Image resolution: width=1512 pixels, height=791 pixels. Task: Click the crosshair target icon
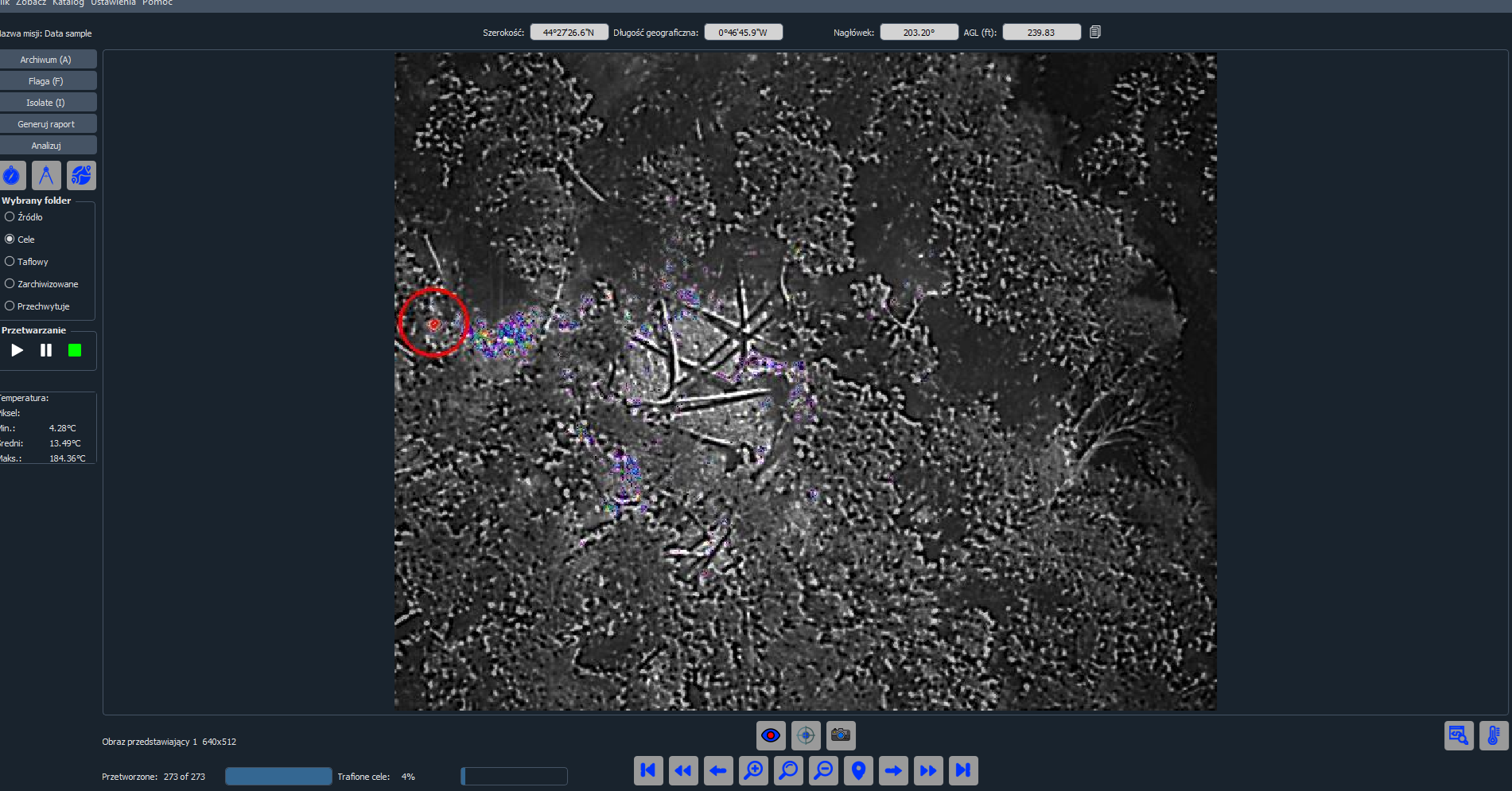[x=806, y=735]
